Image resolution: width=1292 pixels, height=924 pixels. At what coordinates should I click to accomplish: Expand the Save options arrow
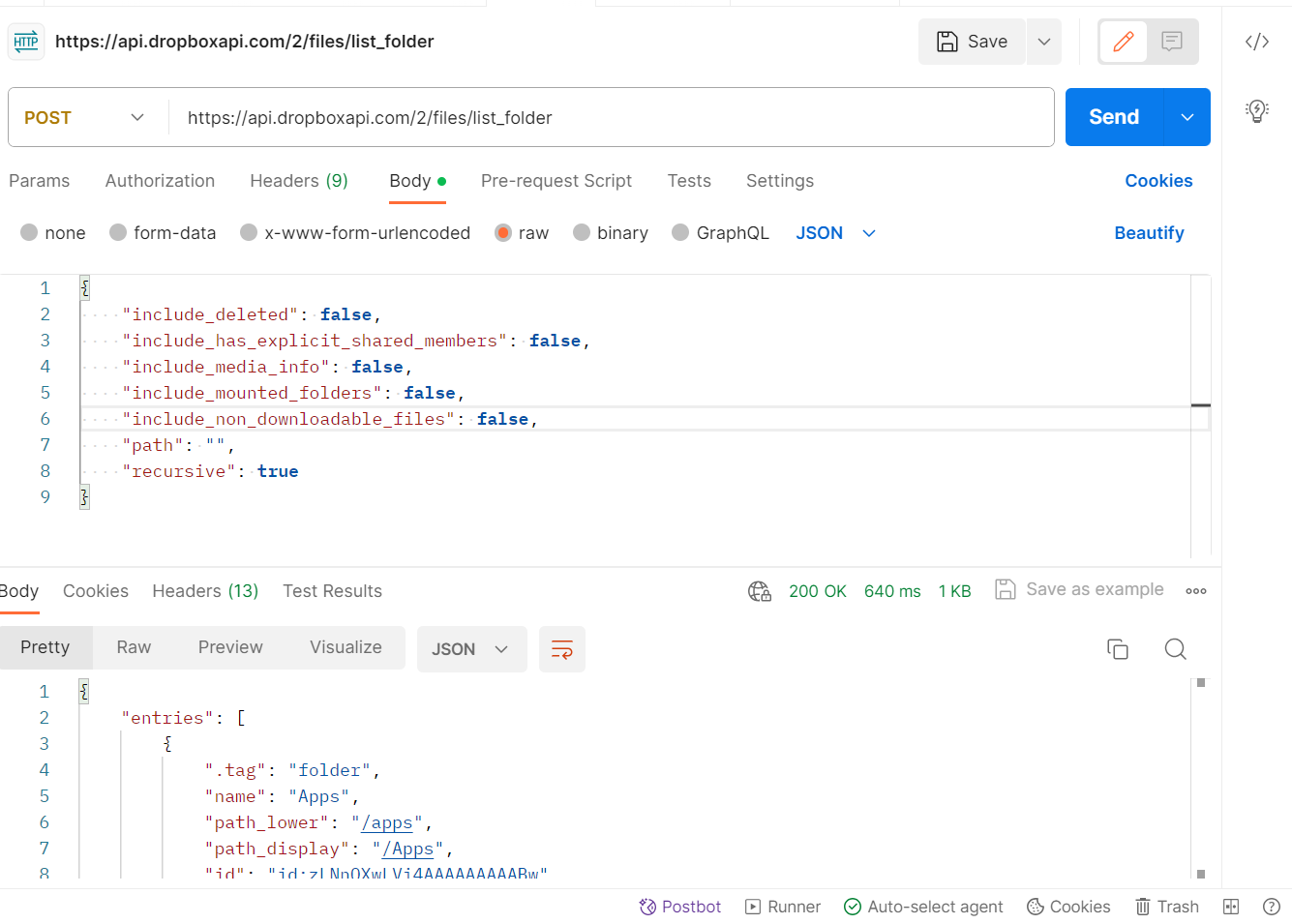point(1044,42)
